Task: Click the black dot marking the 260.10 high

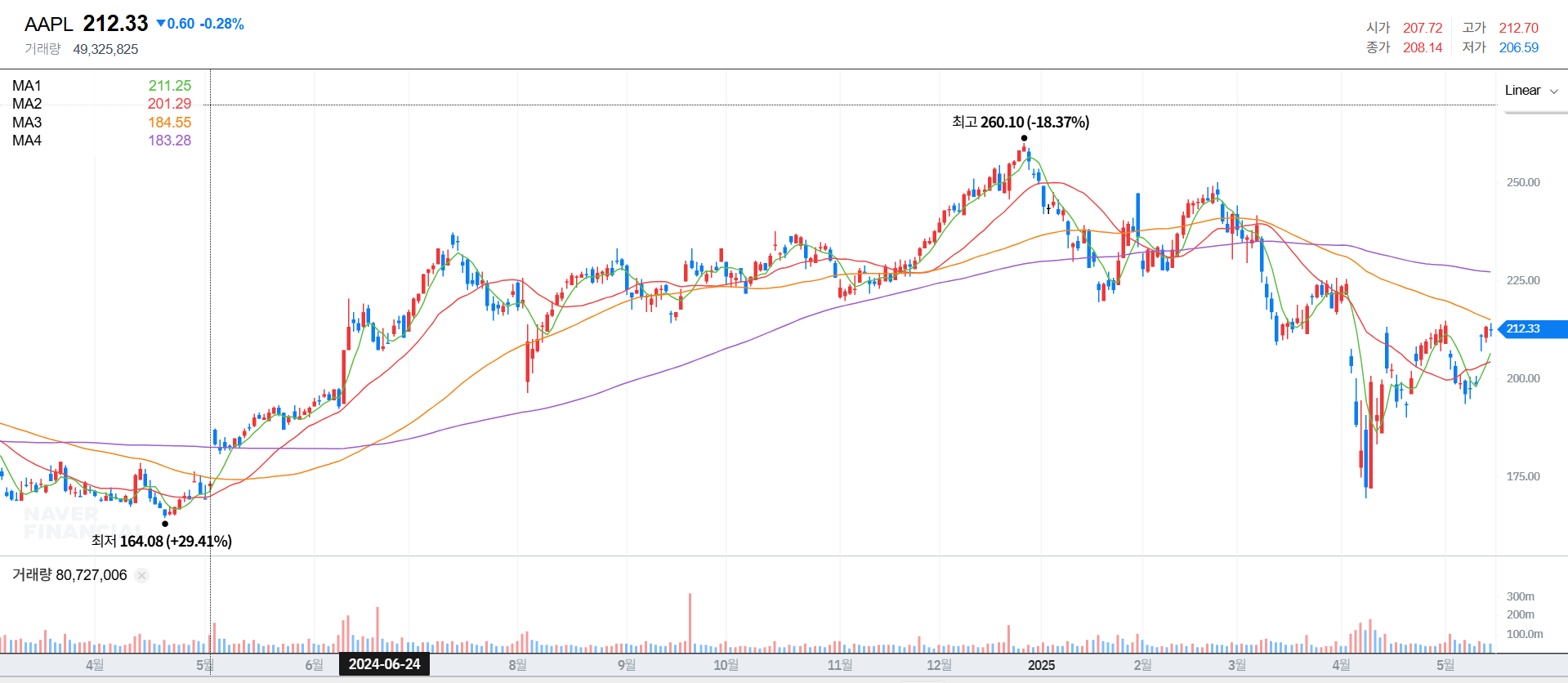Action: [x=1024, y=138]
